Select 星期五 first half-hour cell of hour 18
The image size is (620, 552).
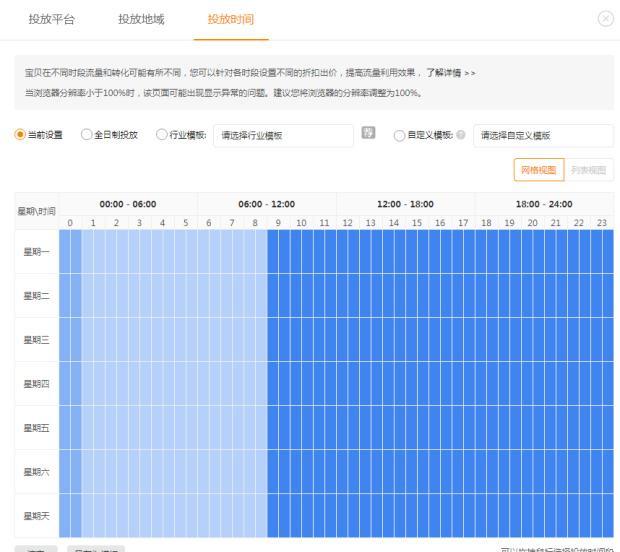pos(481,427)
